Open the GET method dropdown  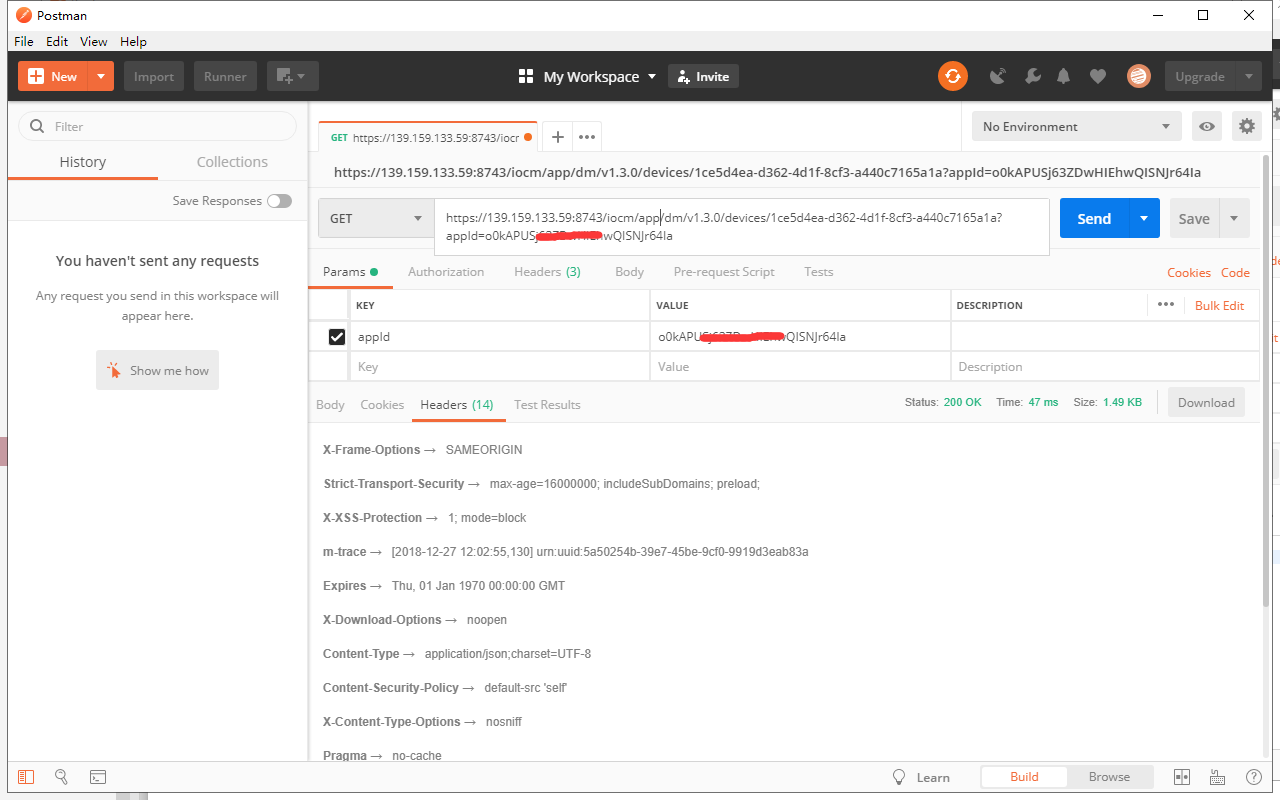375,218
